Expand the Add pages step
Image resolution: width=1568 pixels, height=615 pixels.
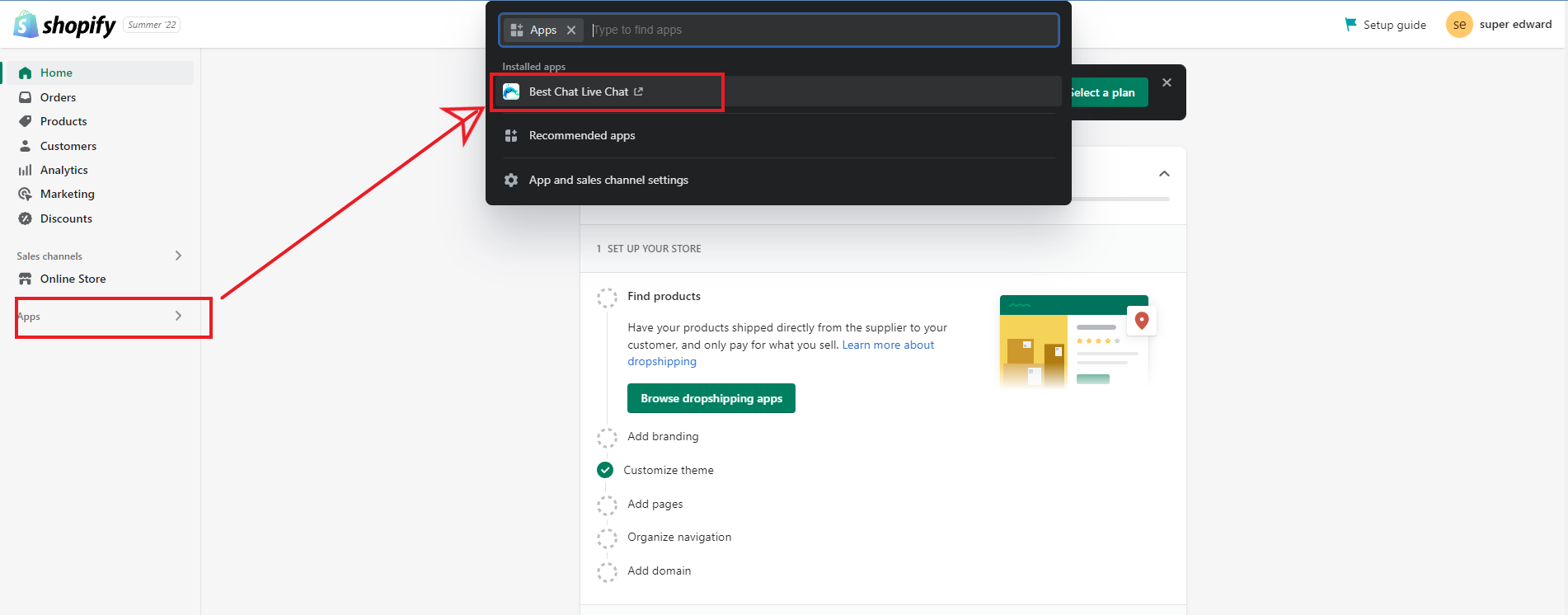(655, 504)
